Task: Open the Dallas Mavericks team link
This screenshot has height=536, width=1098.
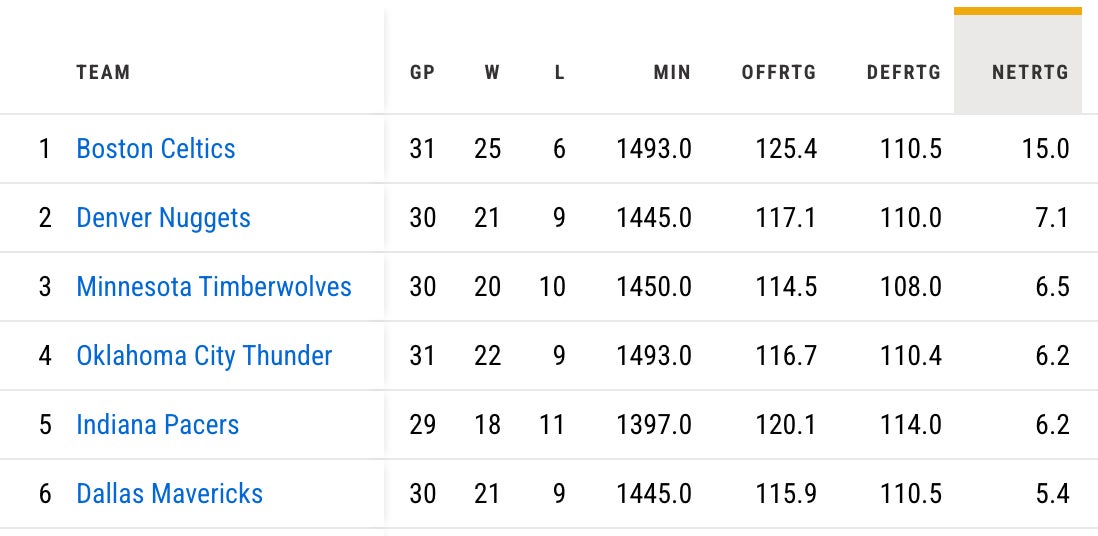Action: coord(169,494)
